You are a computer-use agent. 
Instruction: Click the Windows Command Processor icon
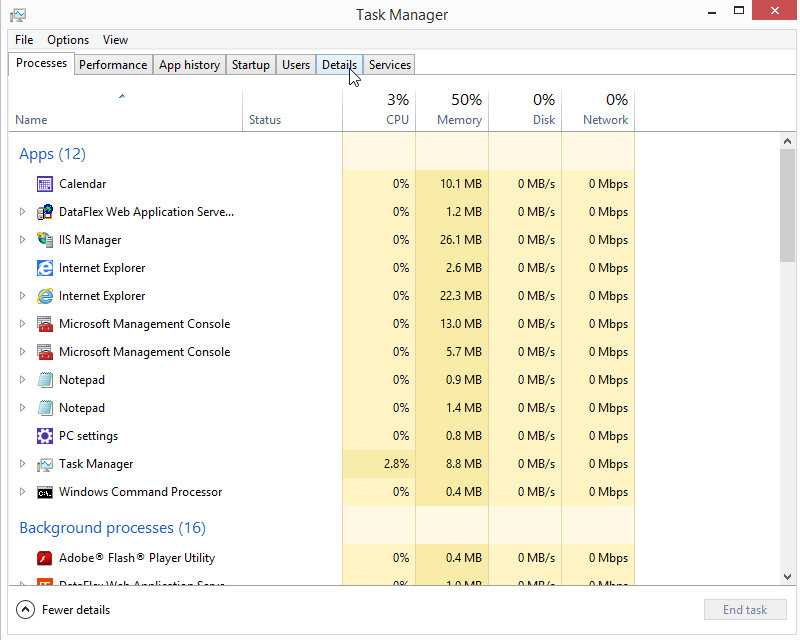click(45, 493)
